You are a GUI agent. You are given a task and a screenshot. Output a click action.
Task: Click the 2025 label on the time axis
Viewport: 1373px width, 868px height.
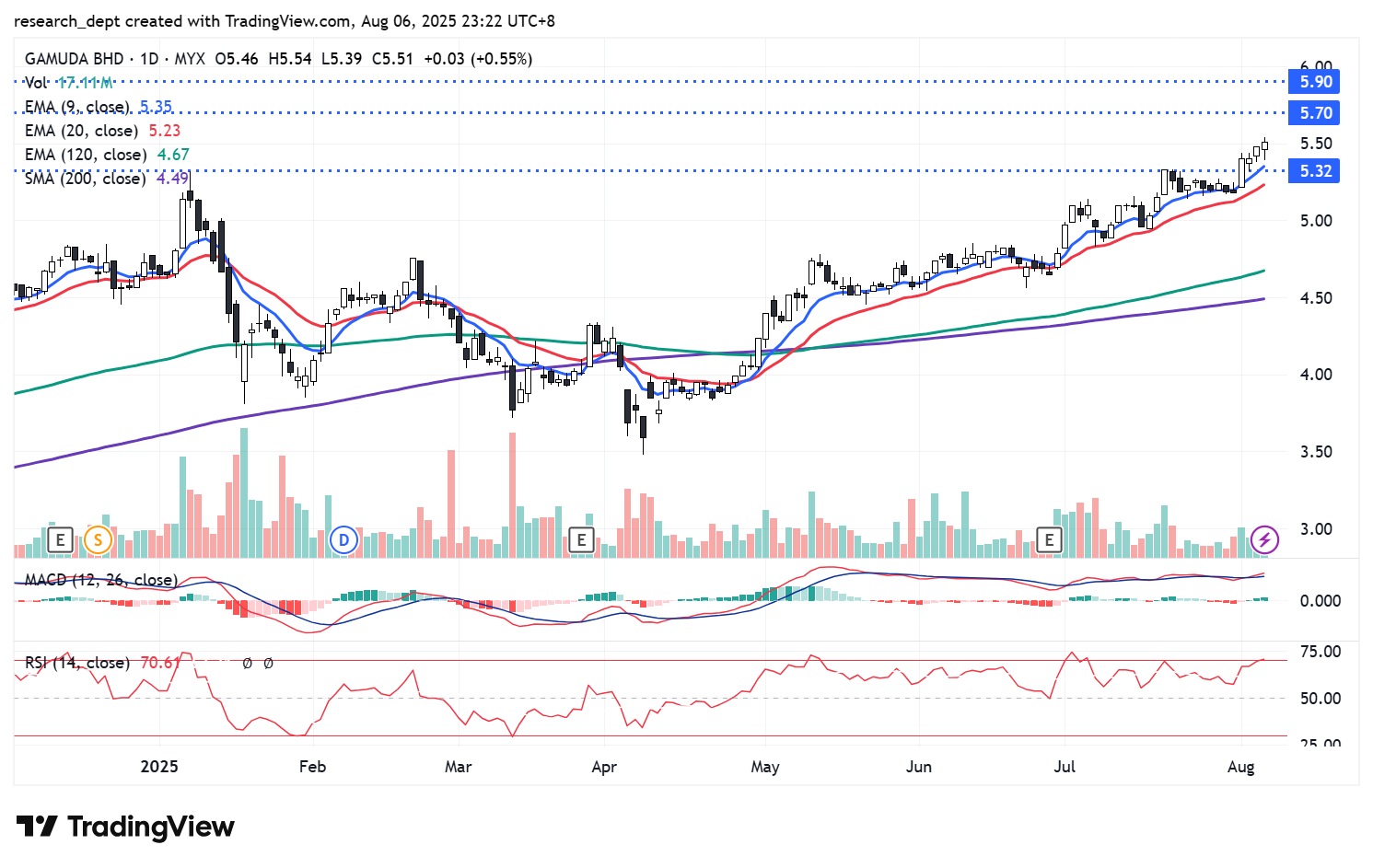click(159, 767)
